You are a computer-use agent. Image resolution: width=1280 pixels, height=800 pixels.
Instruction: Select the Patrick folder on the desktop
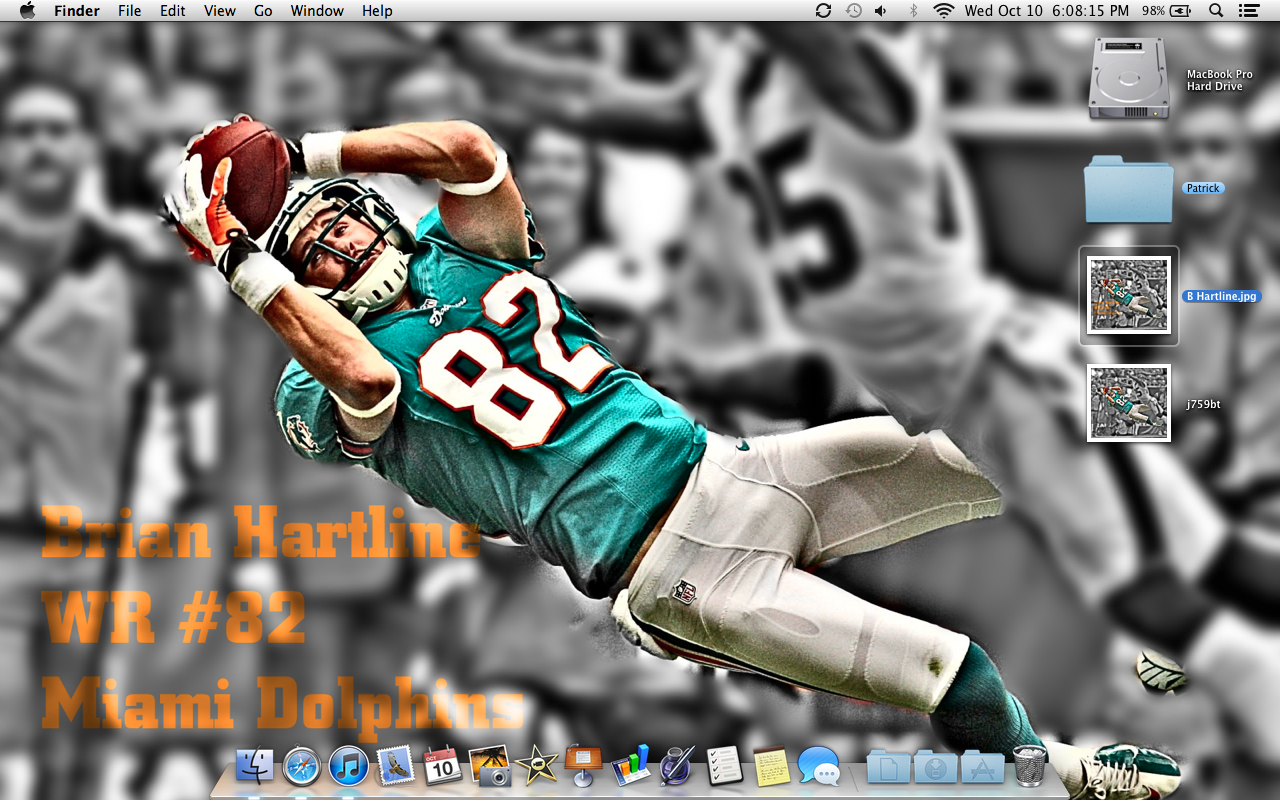[x=1129, y=188]
